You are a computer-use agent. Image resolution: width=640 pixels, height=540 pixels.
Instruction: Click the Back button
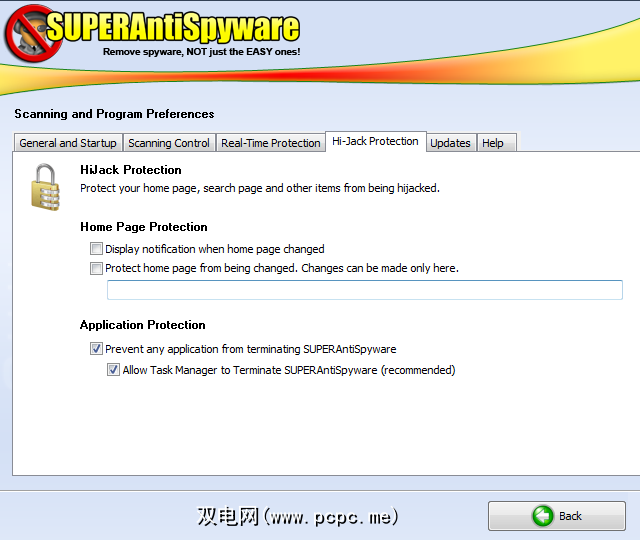click(x=557, y=516)
